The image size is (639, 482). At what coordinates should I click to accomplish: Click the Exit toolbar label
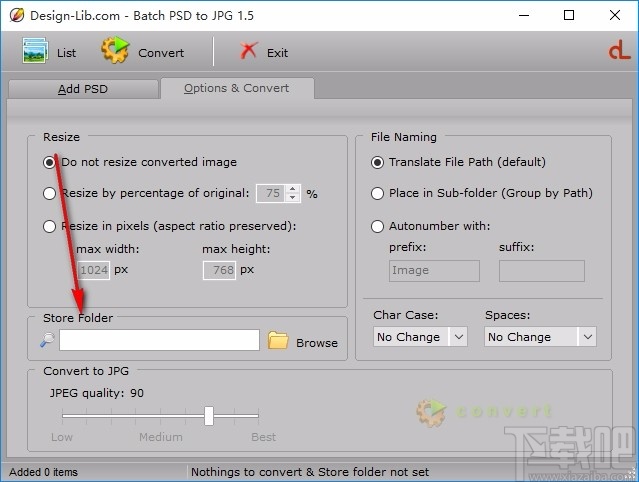pos(278,53)
